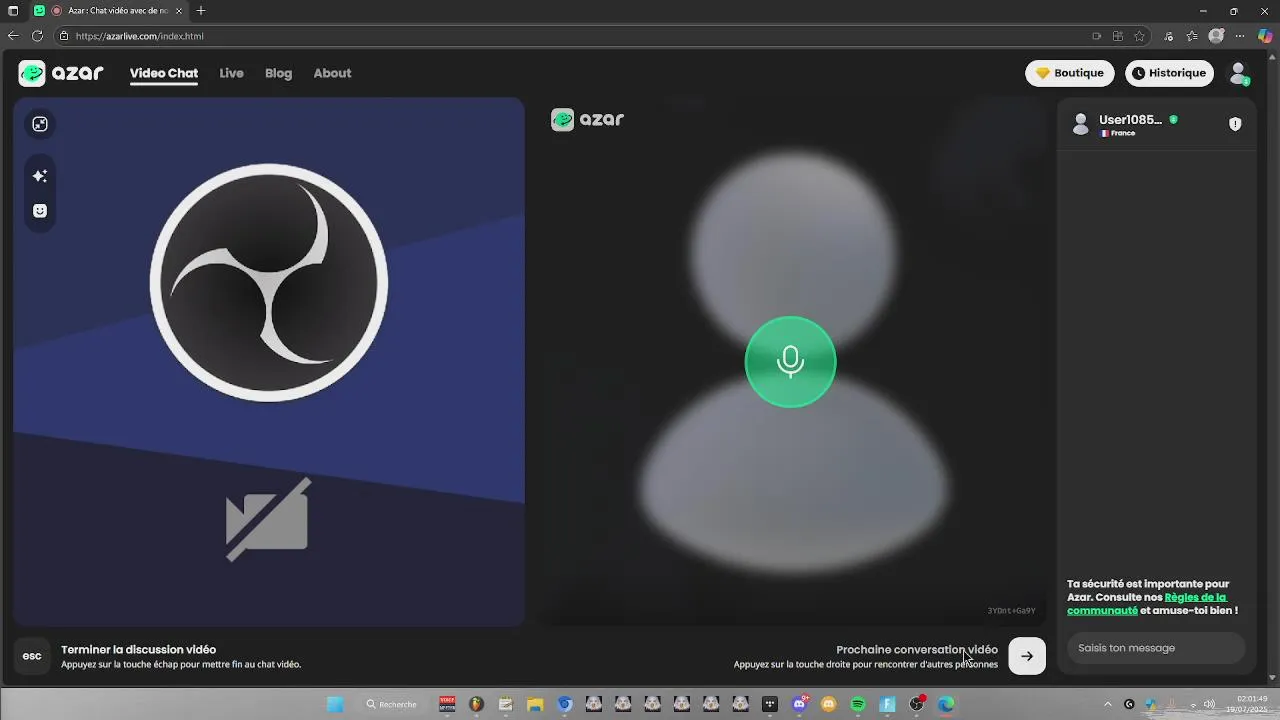
Task: Open the sparkle effects icon
Action: tap(40, 176)
